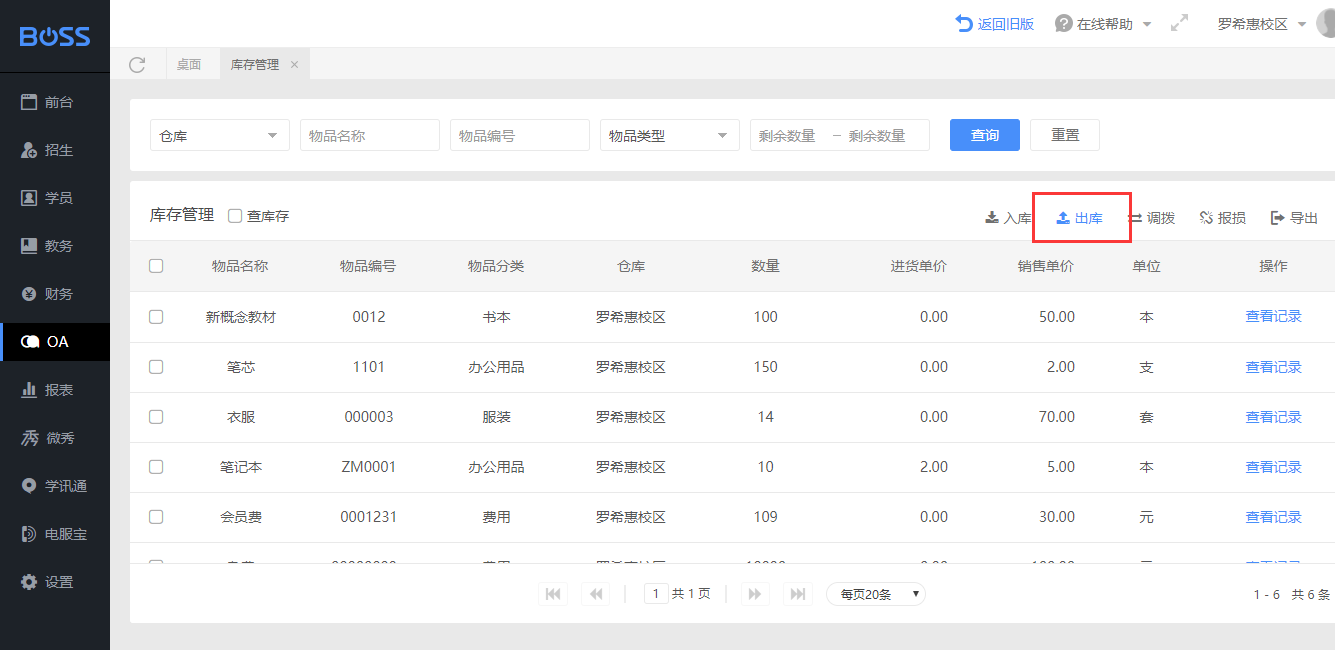This screenshot has width=1335, height=650.
Task: Open 查看记录 for 衣服
Action: click(x=1273, y=417)
